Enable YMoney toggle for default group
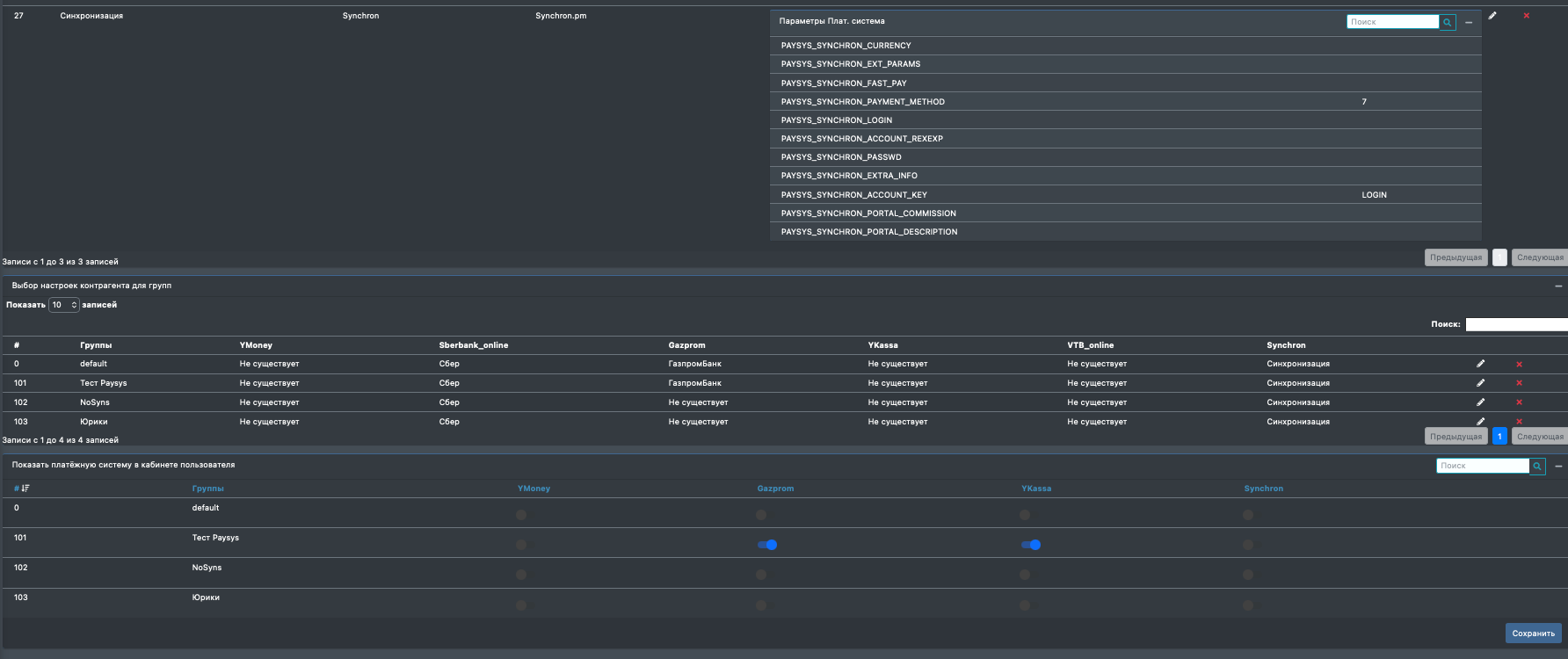Viewport: 1568px width, 659px height. [521, 515]
